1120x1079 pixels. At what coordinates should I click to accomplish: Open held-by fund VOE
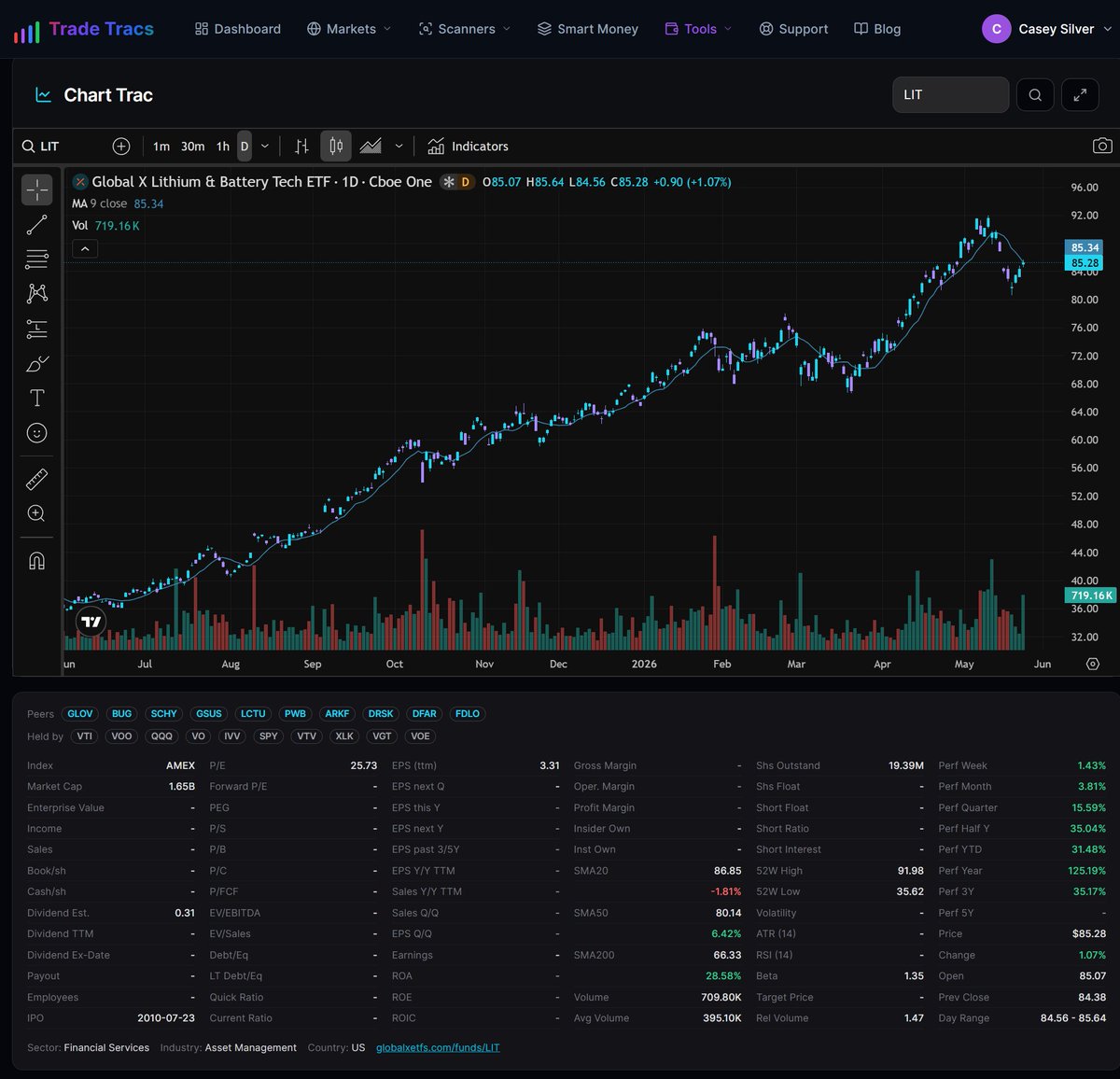tap(421, 736)
